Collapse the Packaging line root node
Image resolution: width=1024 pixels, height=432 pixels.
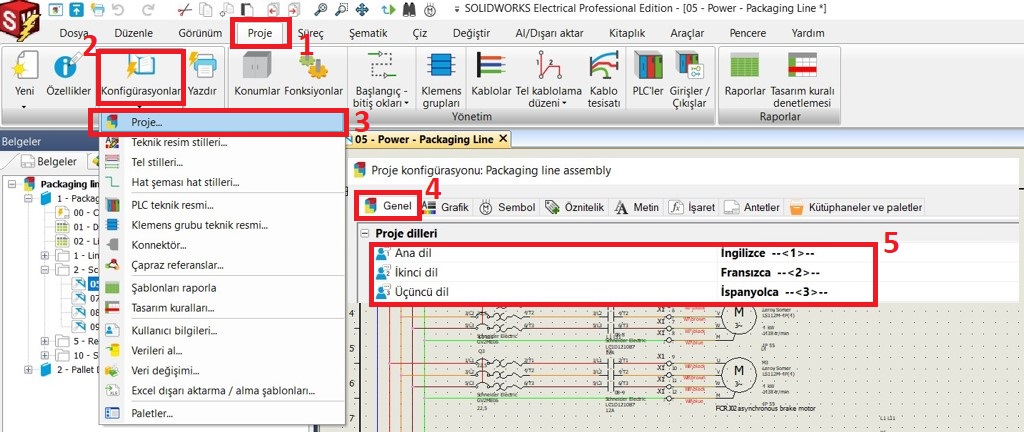pyautogui.click(x=12, y=184)
